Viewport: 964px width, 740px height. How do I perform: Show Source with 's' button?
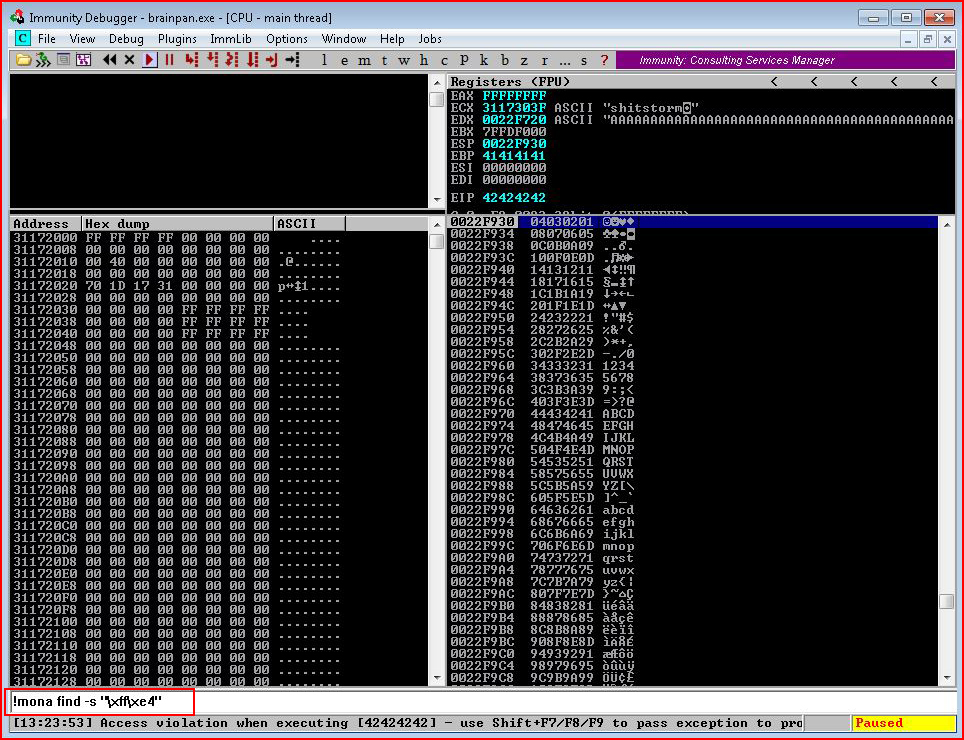point(584,60)
